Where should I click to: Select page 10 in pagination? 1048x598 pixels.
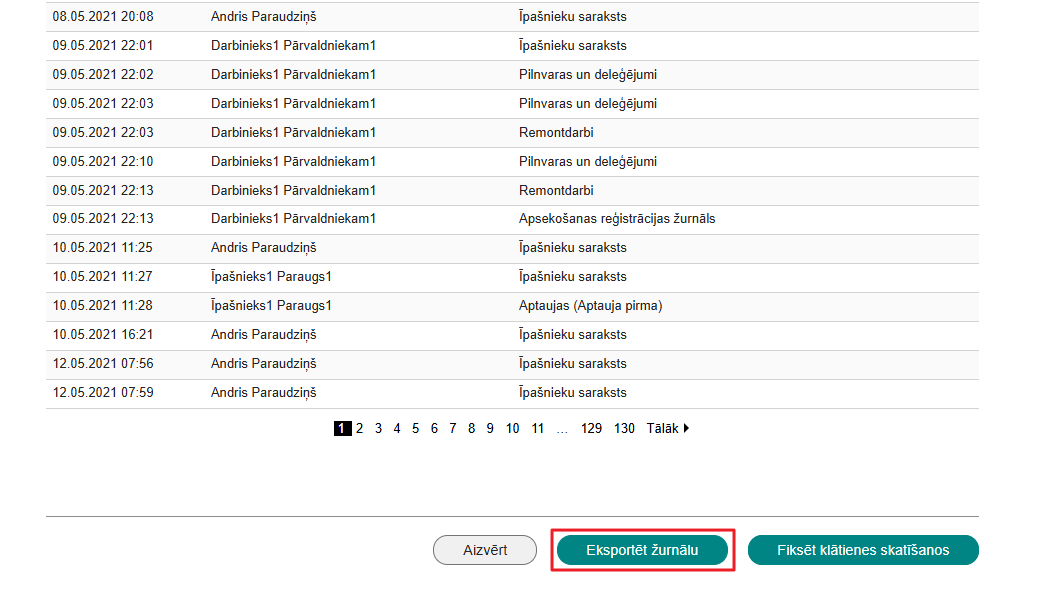click(512, 428)
